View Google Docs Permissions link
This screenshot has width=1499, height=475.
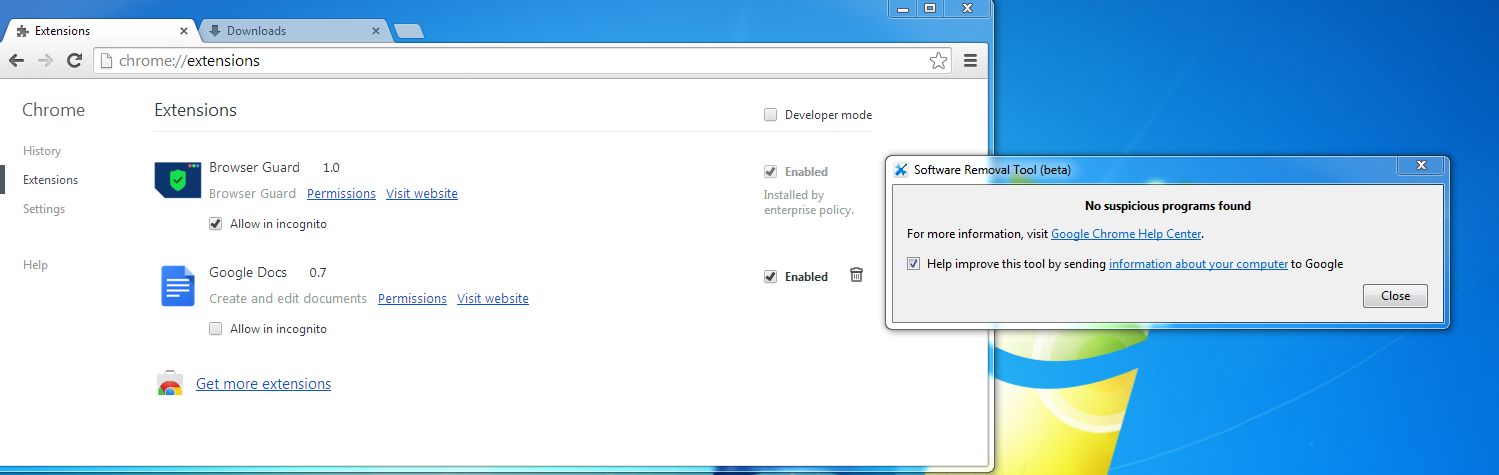tap(412, 299)
